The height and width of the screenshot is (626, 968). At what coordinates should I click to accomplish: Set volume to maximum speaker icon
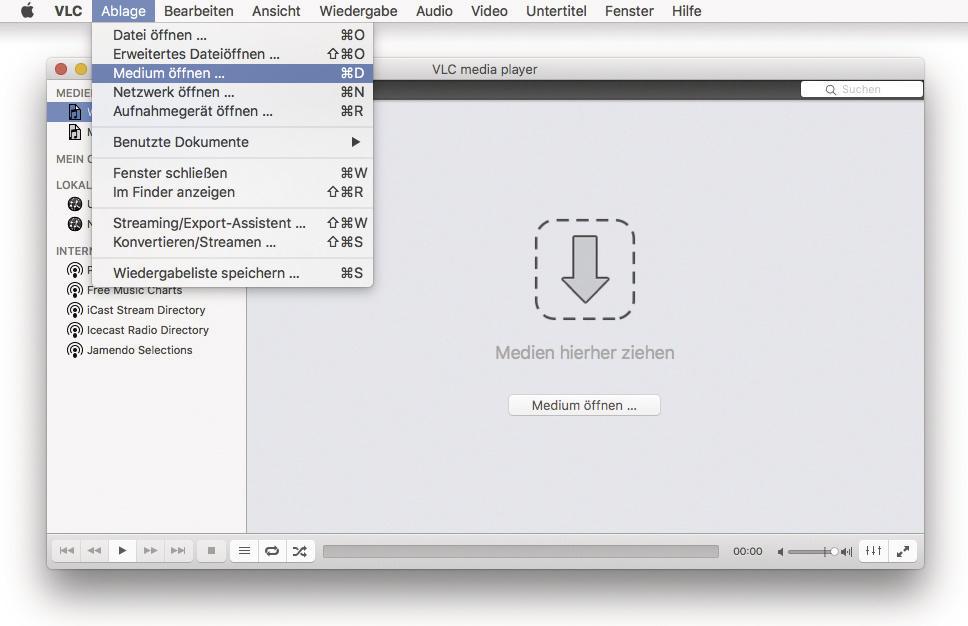(846, 552)
